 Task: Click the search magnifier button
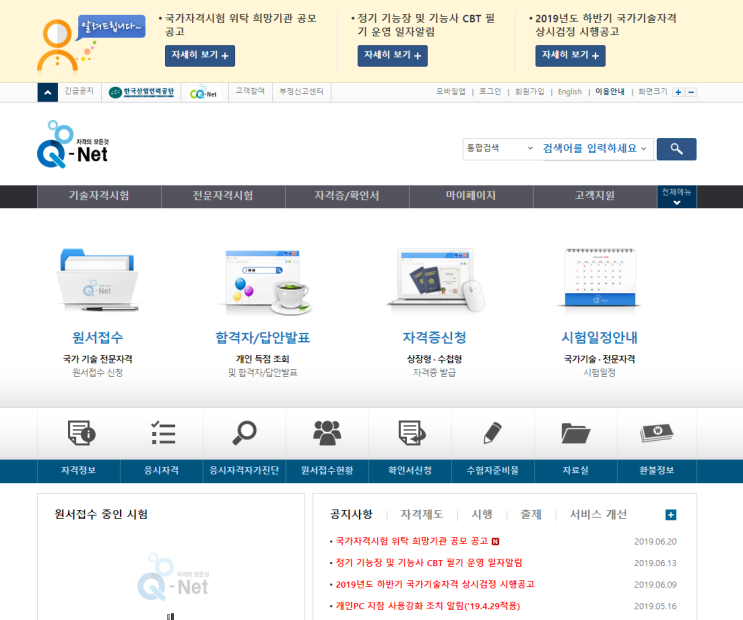pos(676,149)
